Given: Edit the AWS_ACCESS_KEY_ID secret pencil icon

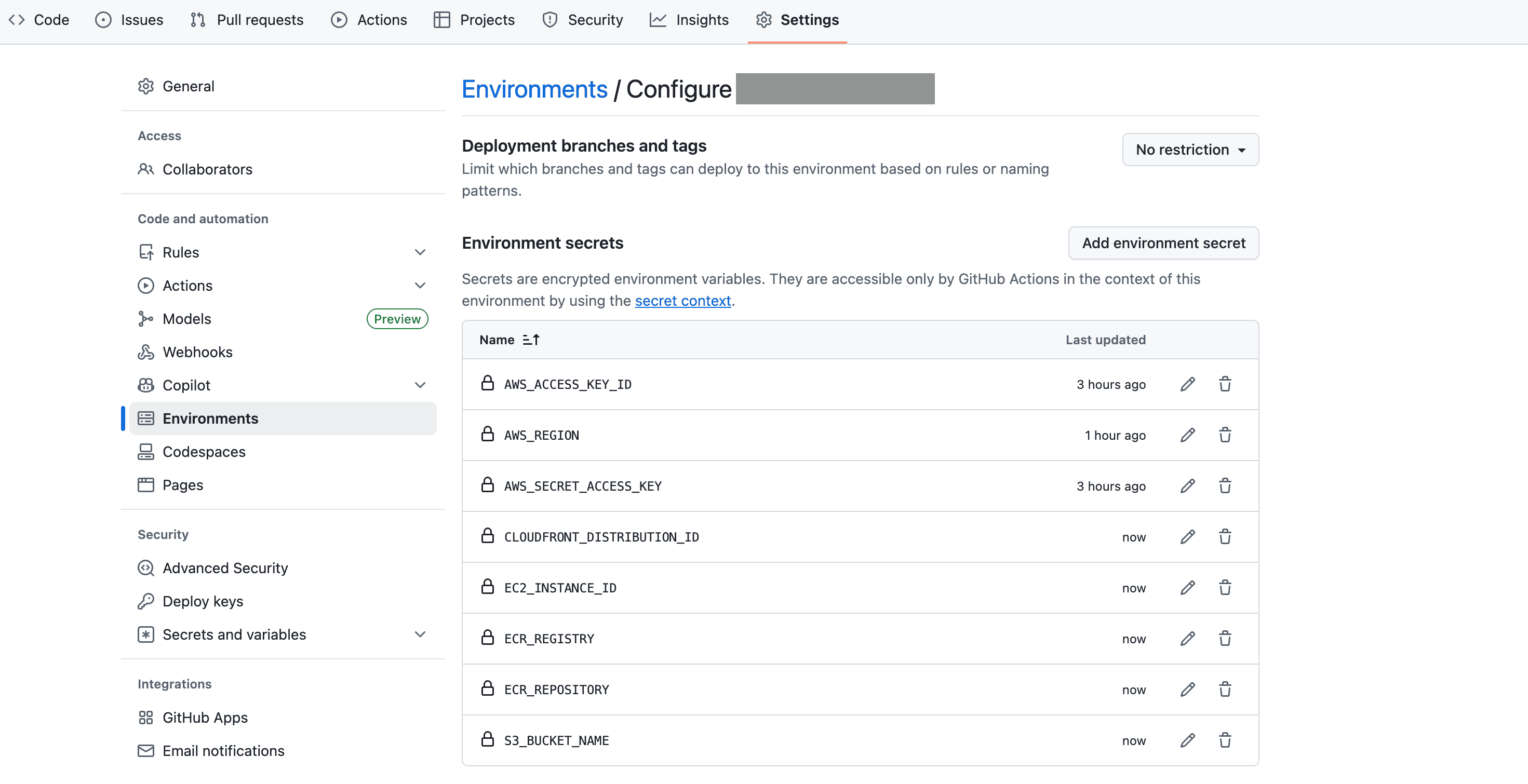Looking at the screenshot, I should click(1187, 384).
